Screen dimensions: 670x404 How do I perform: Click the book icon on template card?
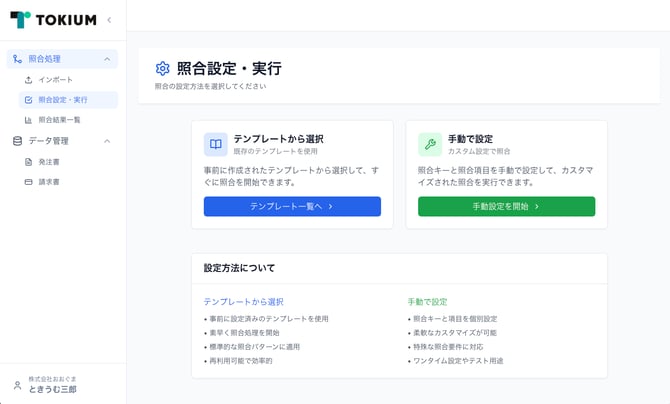coord(216,144)
